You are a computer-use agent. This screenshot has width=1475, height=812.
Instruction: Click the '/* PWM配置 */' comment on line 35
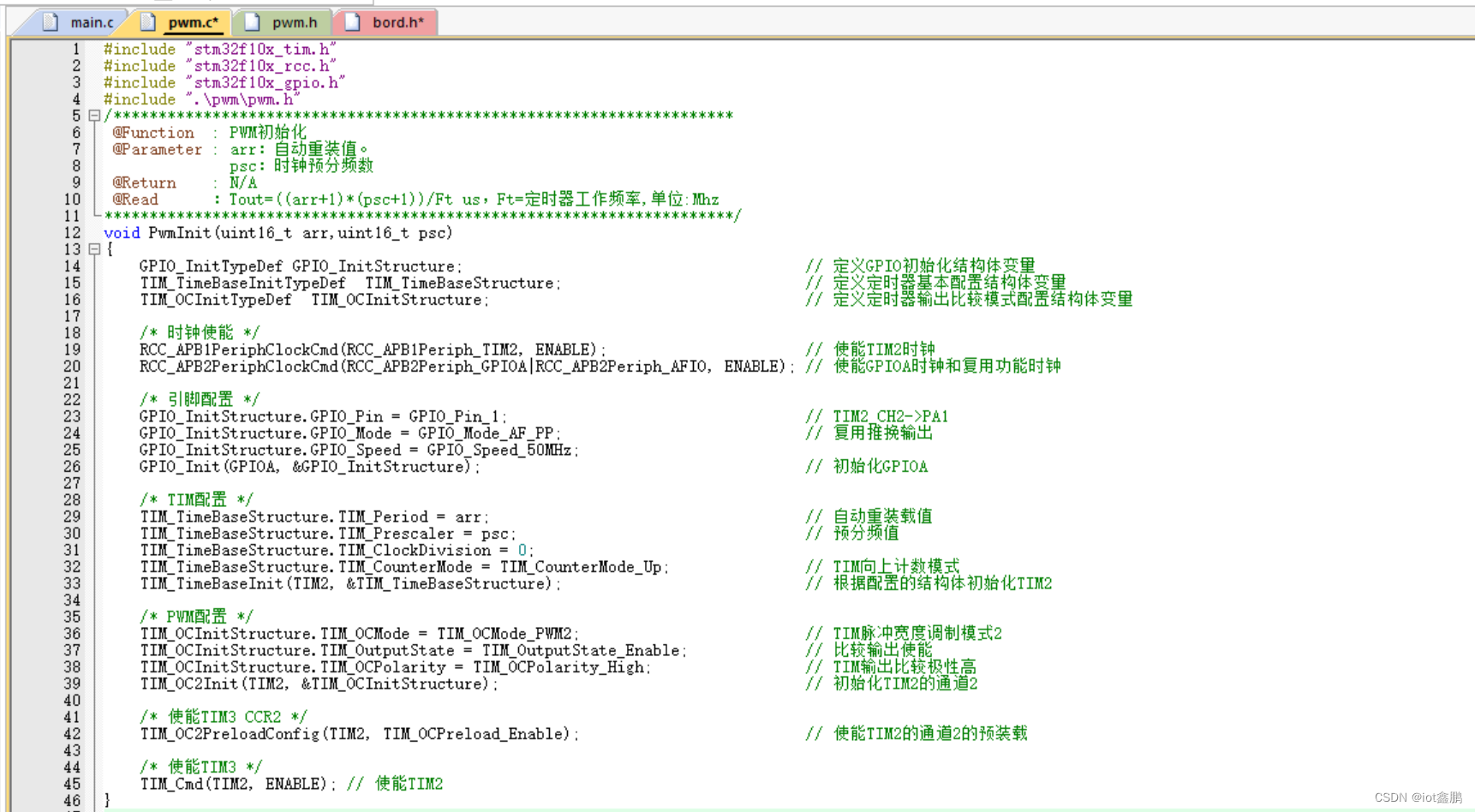(x=197, y=618)
